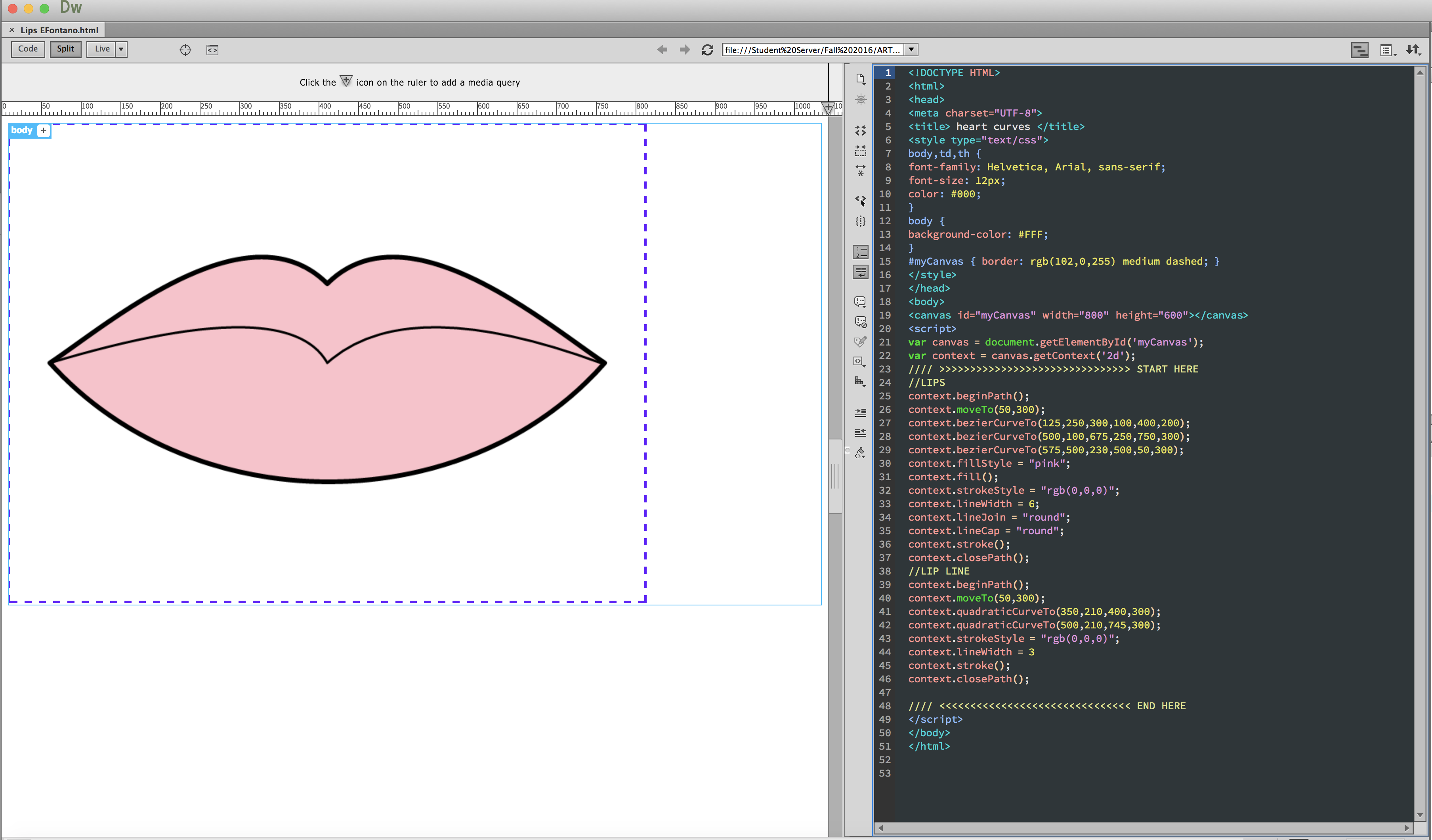Toggle the Line Numbers button
Viewport: 1432px width, 840px height.
(x=860, y=252)
